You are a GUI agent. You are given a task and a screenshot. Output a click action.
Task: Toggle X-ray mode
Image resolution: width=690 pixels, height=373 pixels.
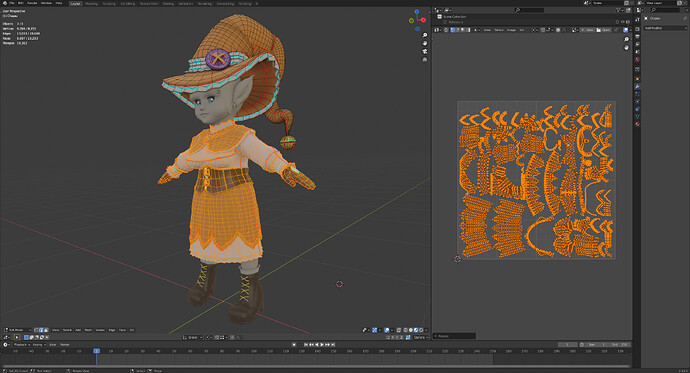pyautogui.click(x=399, y=330)
